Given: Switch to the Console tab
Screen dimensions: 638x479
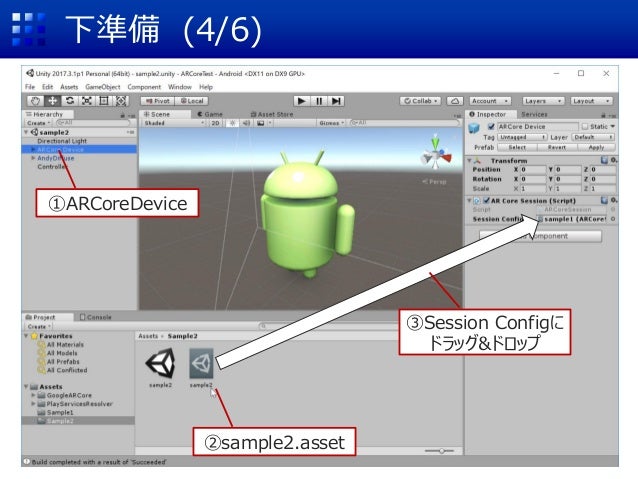Looking at the screenshot, I should pos(96,317).
